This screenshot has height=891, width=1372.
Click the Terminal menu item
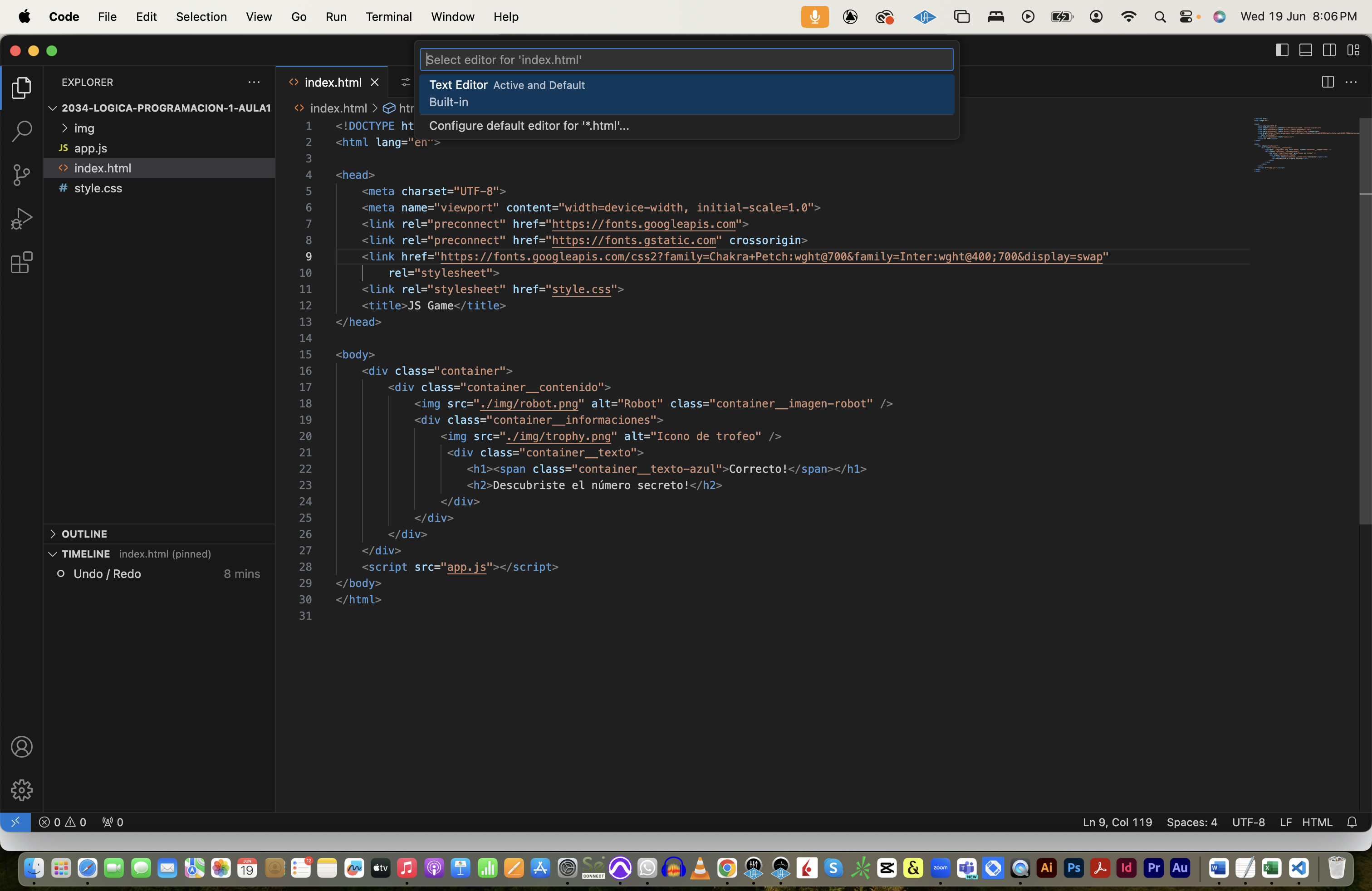tap(389, 17)
